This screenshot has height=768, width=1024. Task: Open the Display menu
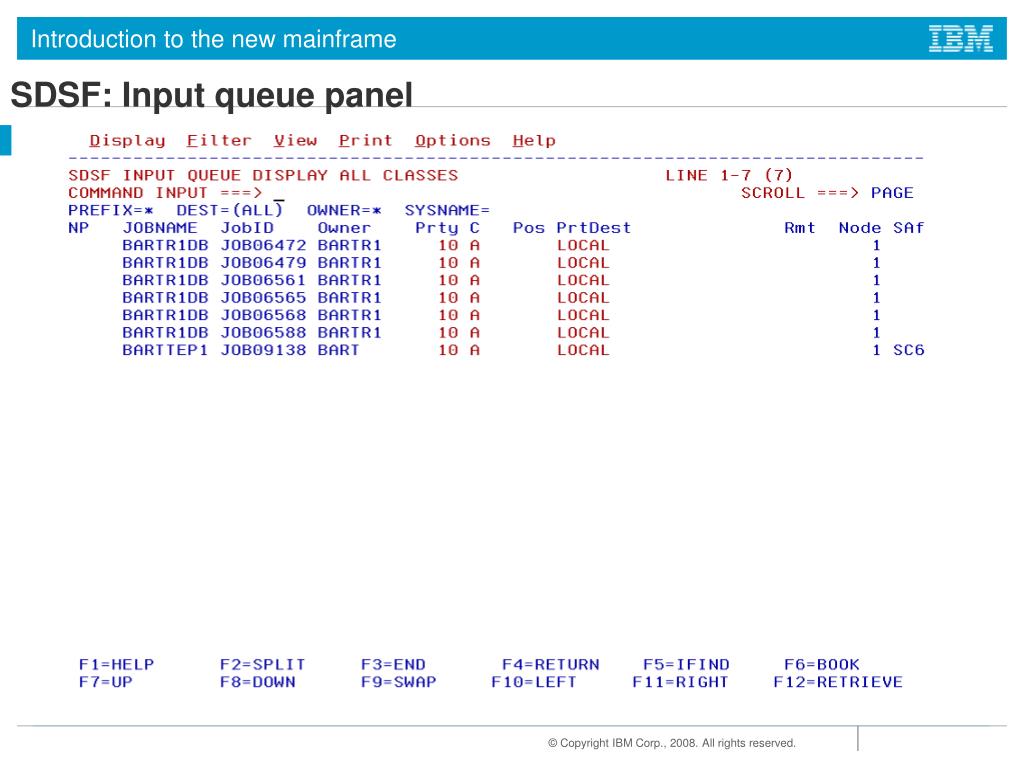pos(127,141)
